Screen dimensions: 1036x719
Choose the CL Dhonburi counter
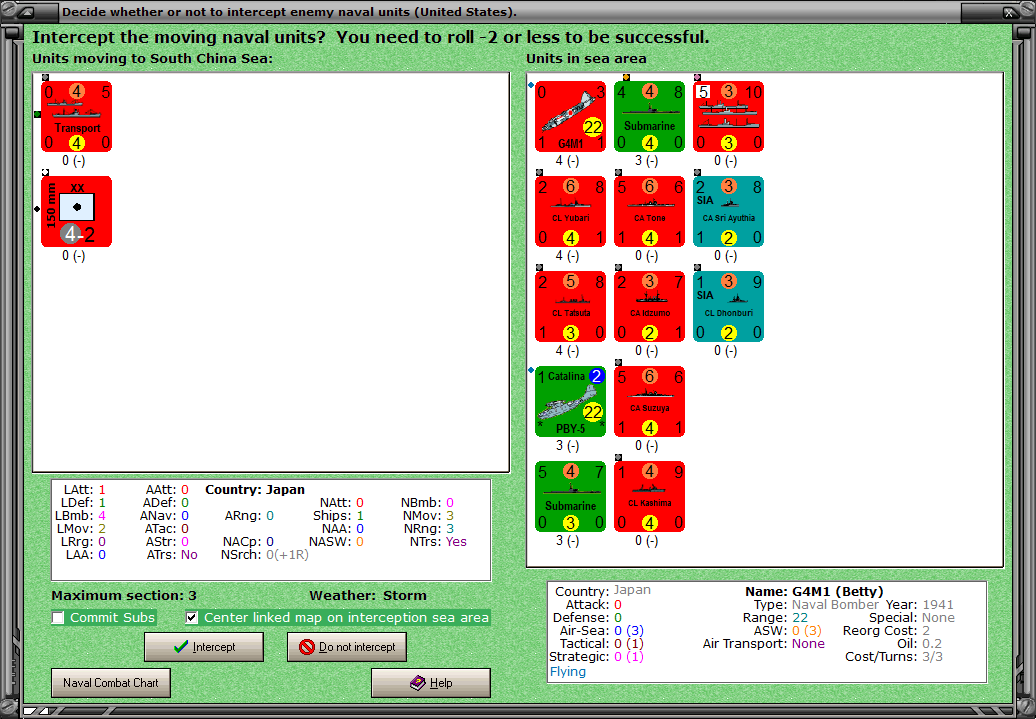[x=729, y=307]
